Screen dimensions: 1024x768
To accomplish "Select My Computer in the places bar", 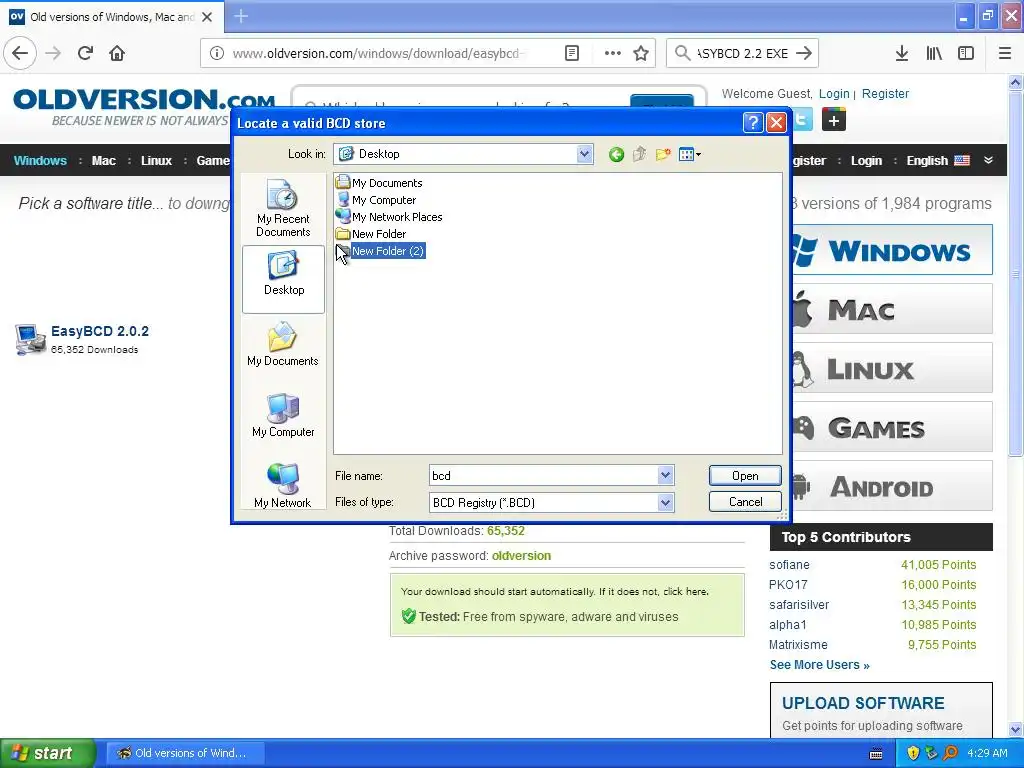I will pyautogui.click(x=283, y=415).
